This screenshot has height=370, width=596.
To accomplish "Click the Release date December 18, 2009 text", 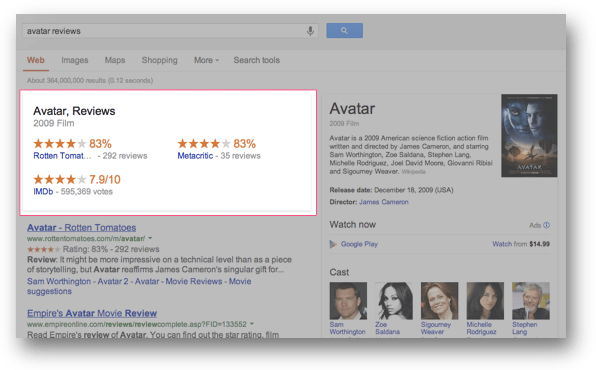I will click(x=392, y=190).
